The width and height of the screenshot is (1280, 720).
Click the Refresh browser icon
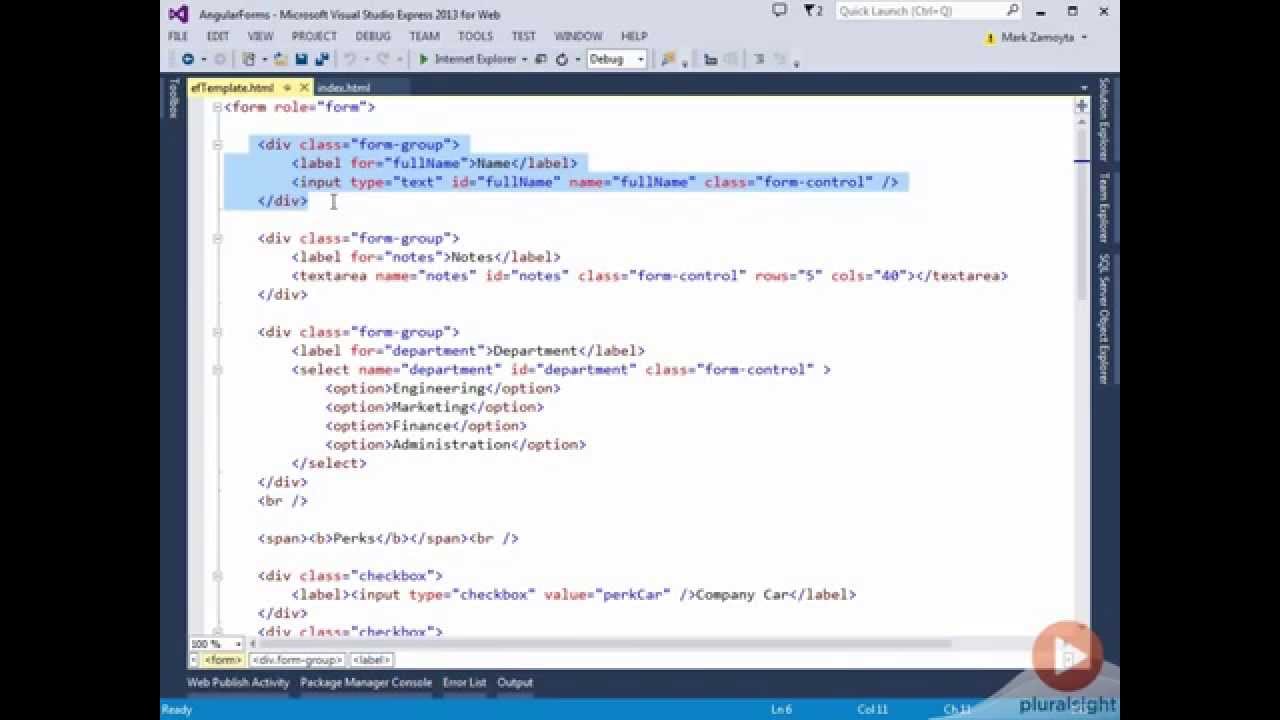pyautogui.click(x=562, y=59)
